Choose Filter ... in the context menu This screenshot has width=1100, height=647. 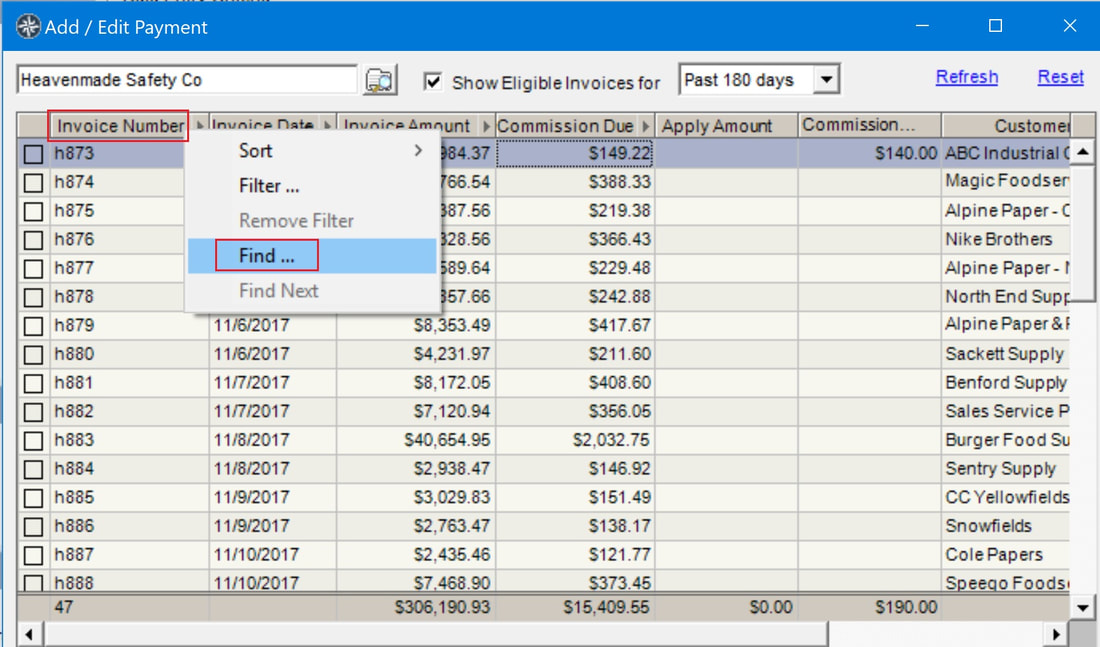pyautogui.click(x=311, y=186)
